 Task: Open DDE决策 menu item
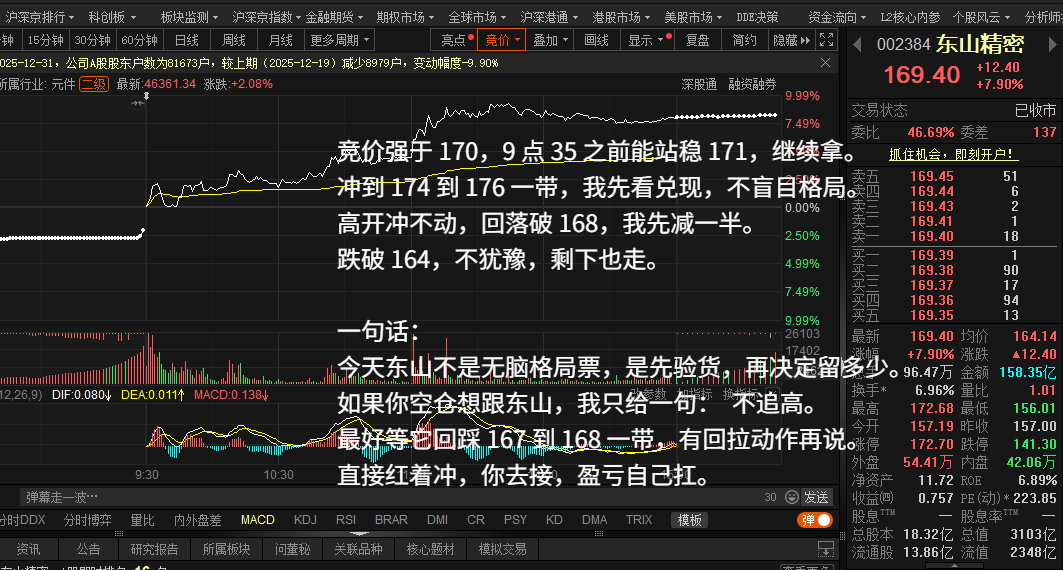pos(757,17)
